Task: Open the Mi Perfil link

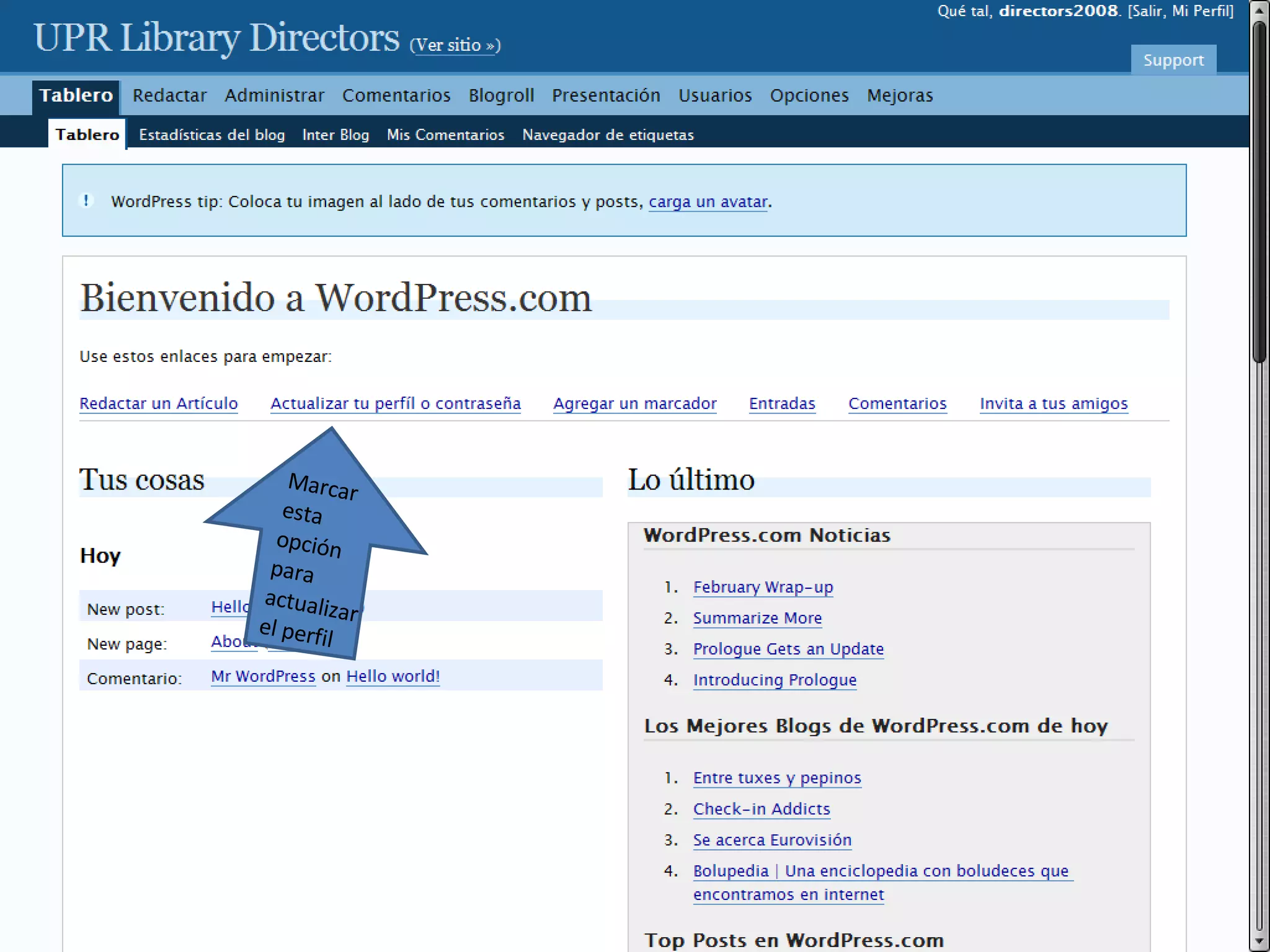Action: [1200, 11]
